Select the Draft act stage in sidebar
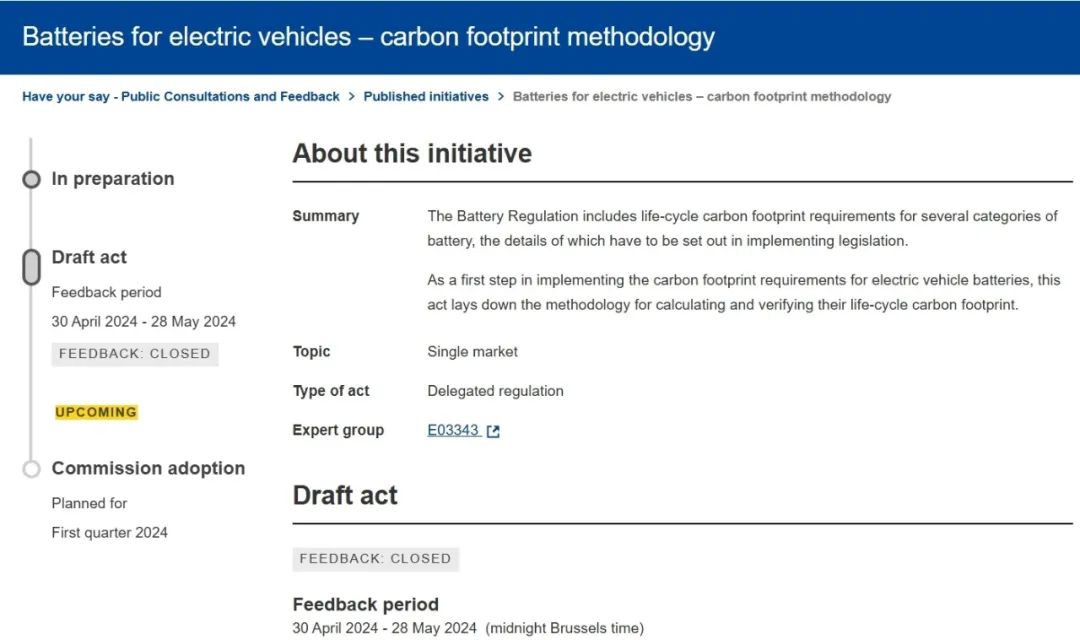Screen dimensions: 1080x640 click(x=89, y=257)
